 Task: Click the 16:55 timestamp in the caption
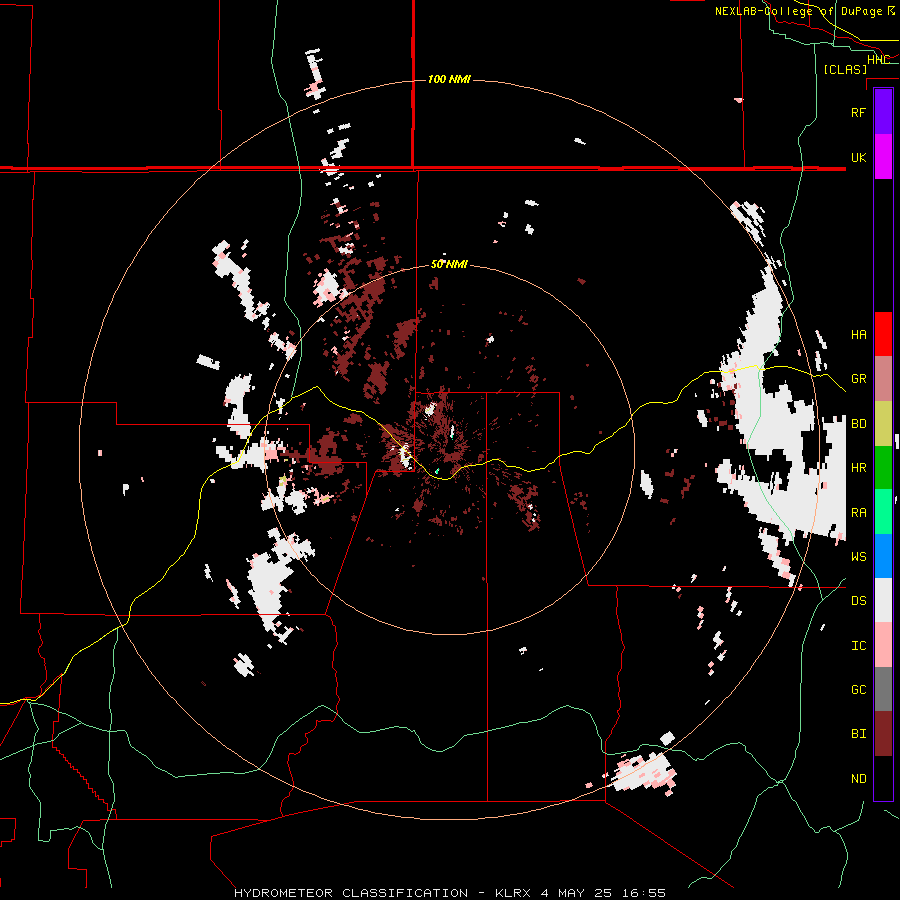click(642, 893)
